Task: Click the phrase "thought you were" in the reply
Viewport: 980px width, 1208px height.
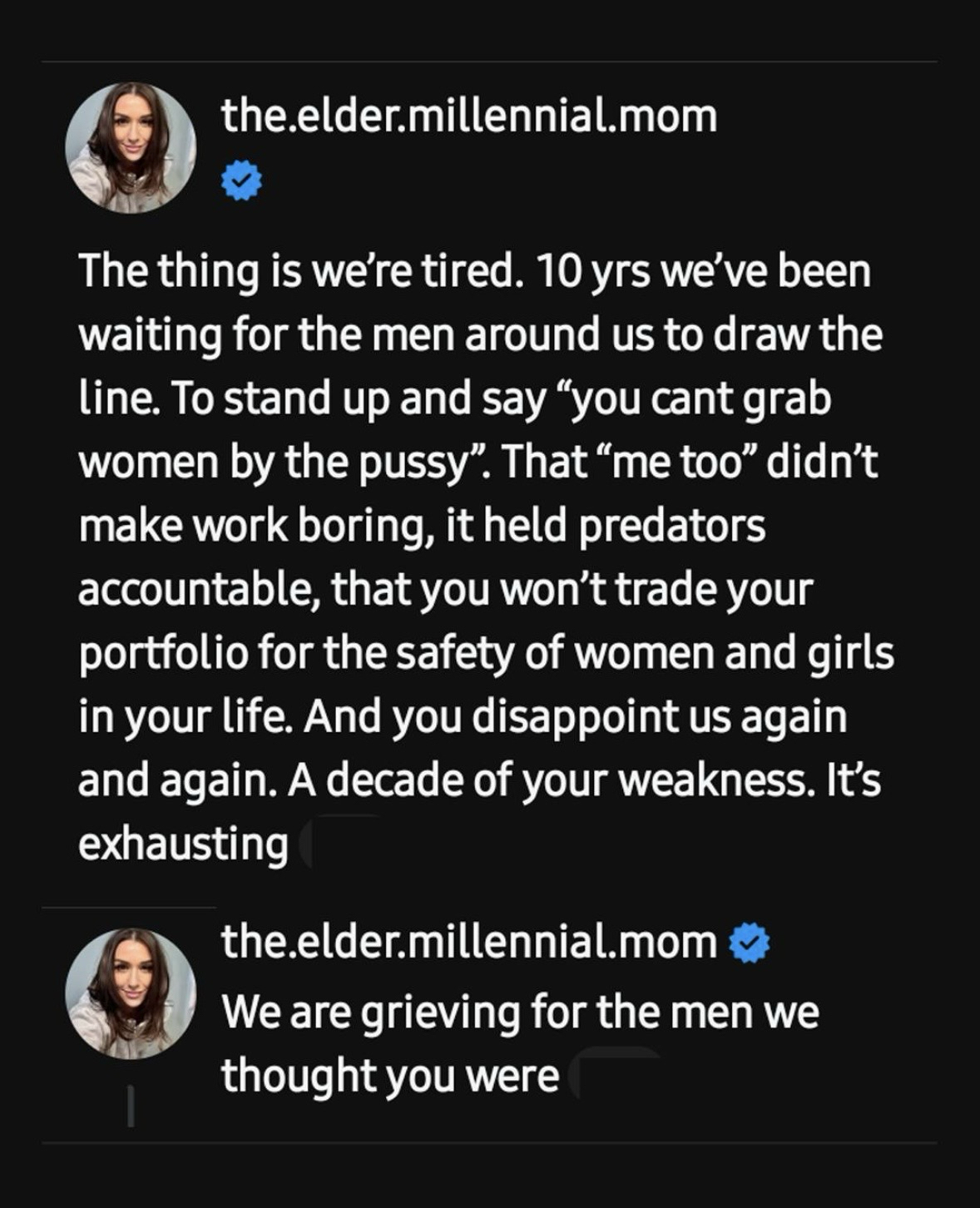Action: click(389, 1075)
